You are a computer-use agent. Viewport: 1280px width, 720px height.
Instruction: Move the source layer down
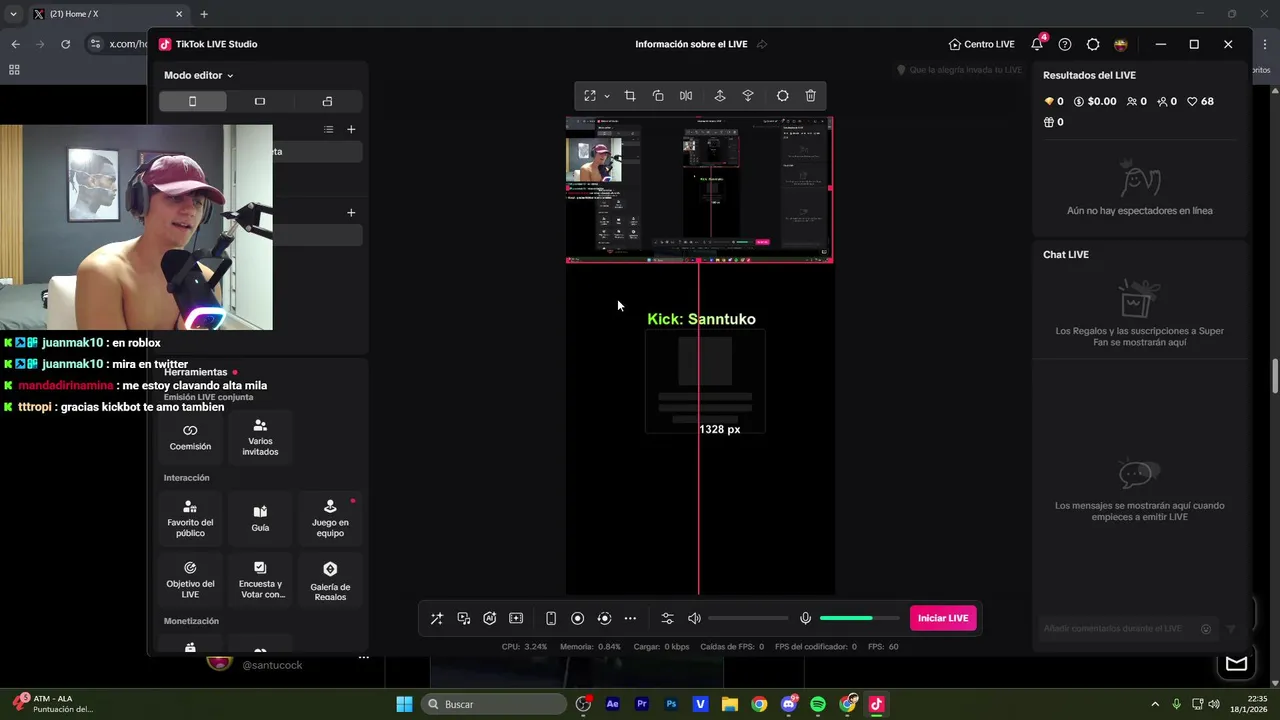[x=747, y=96]
